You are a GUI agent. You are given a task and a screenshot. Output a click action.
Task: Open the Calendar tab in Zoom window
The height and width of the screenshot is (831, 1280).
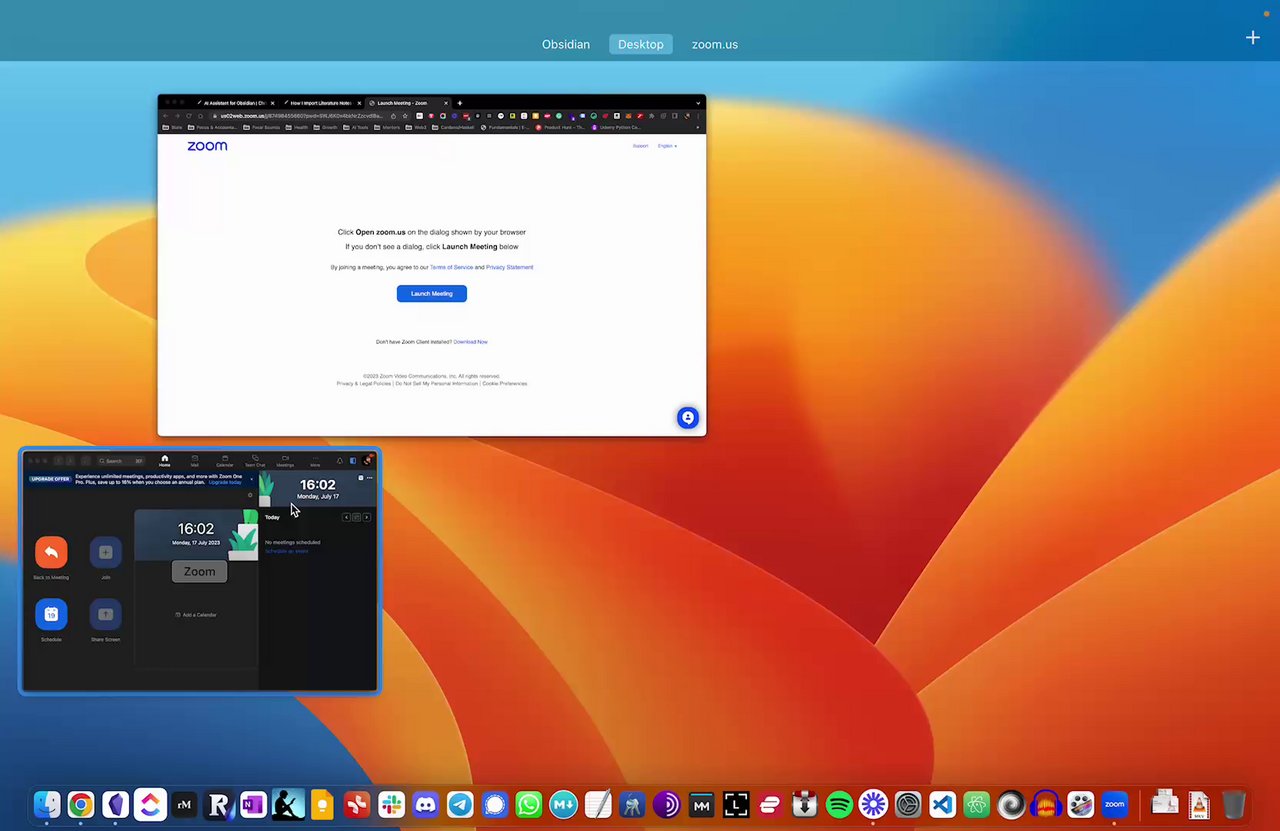(x=225, y=461)
